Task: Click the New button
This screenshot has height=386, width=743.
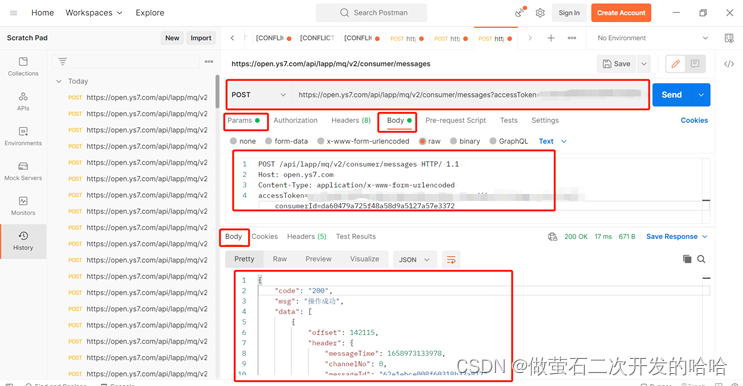Action: pyautogui.click(x=172, y=38)
